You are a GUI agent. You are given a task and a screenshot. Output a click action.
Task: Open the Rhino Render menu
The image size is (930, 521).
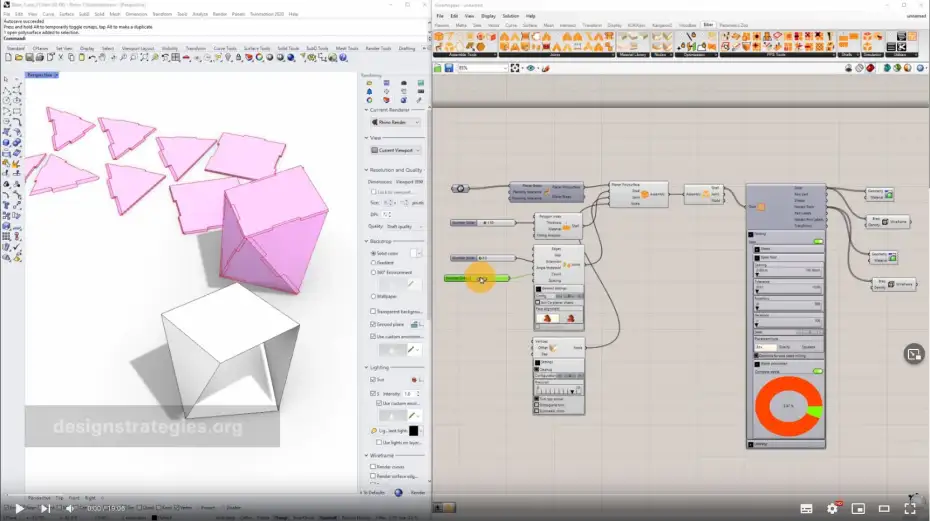(219, 14)
